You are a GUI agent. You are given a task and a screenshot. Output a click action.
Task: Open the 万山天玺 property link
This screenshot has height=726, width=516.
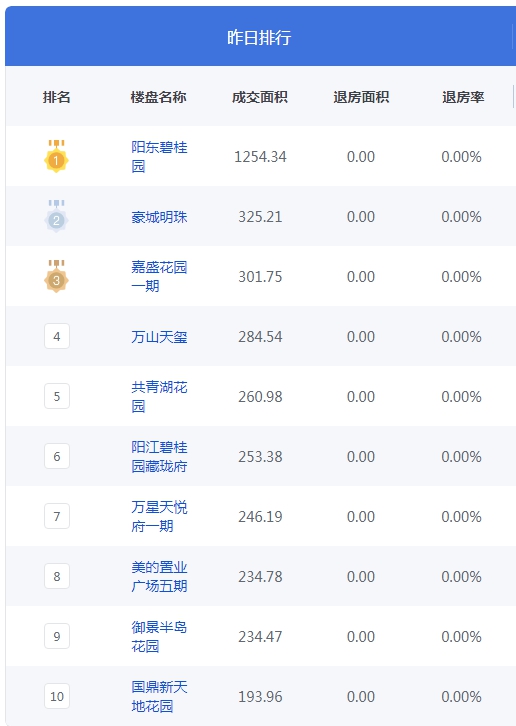(159, 337)
